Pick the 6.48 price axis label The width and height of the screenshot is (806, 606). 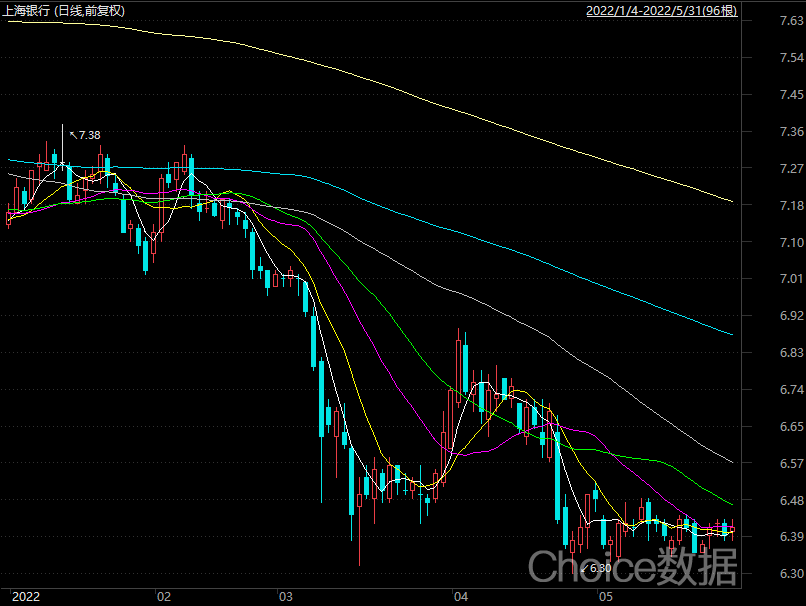(791, 501)
